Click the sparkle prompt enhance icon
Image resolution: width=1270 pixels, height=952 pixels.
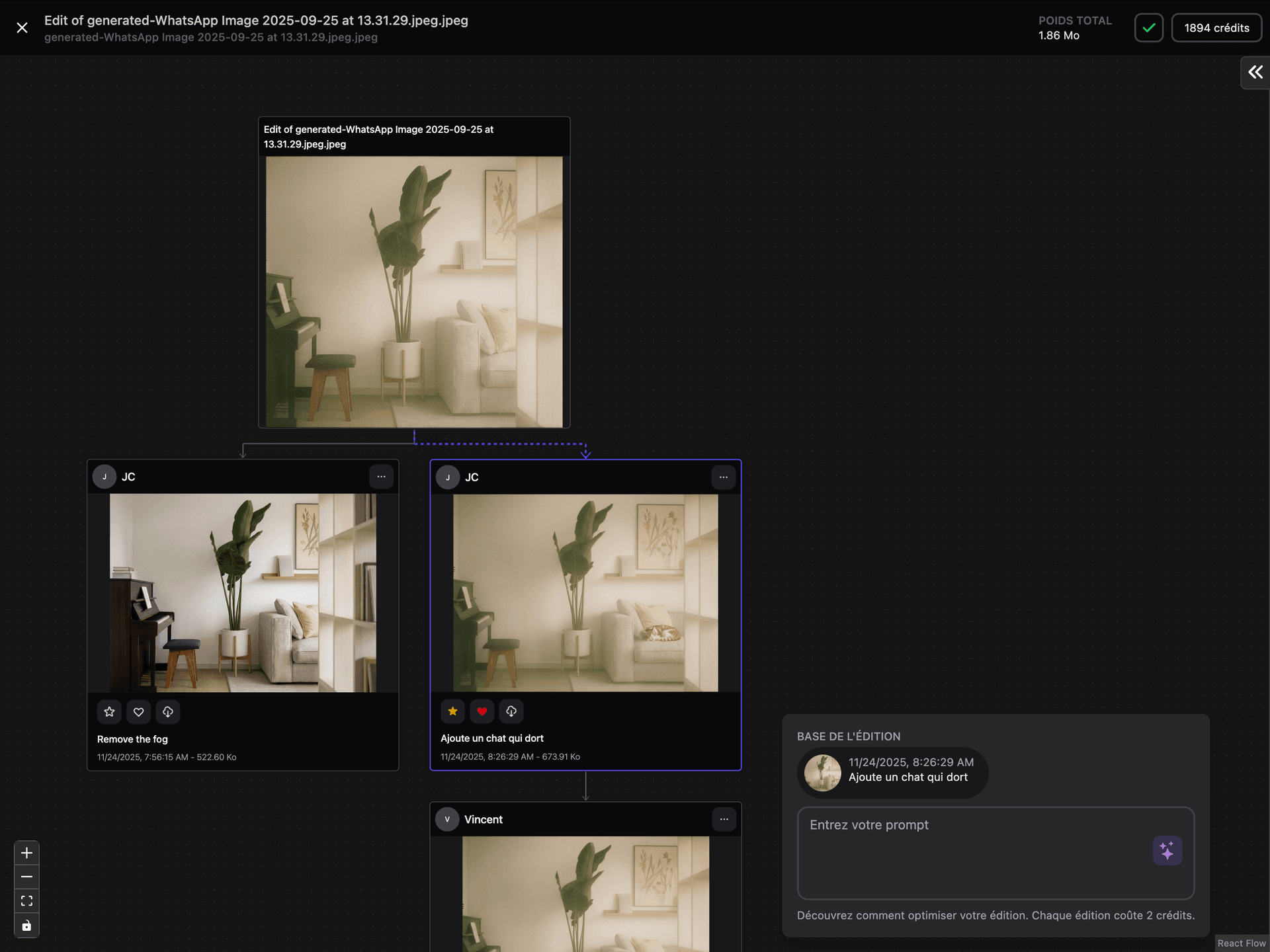[1167, 850]
